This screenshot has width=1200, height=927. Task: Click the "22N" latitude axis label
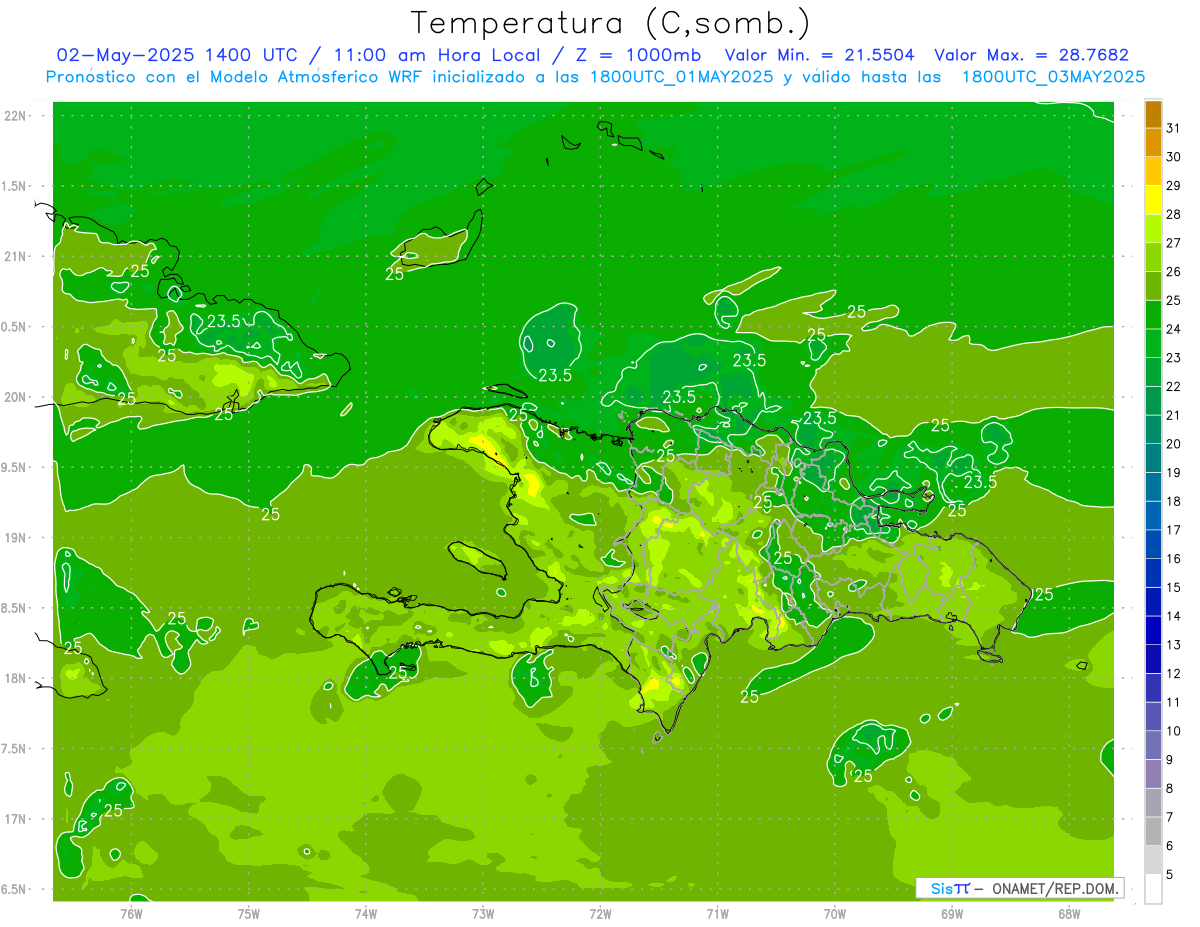tap(16, 116)
